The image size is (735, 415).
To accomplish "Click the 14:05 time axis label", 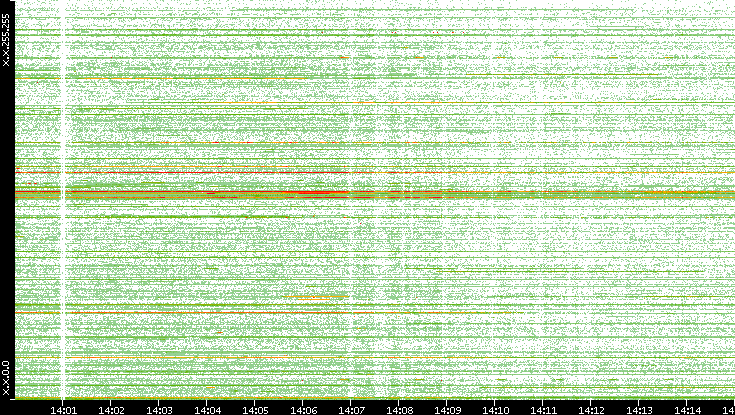I will click(x=255, y=410).
